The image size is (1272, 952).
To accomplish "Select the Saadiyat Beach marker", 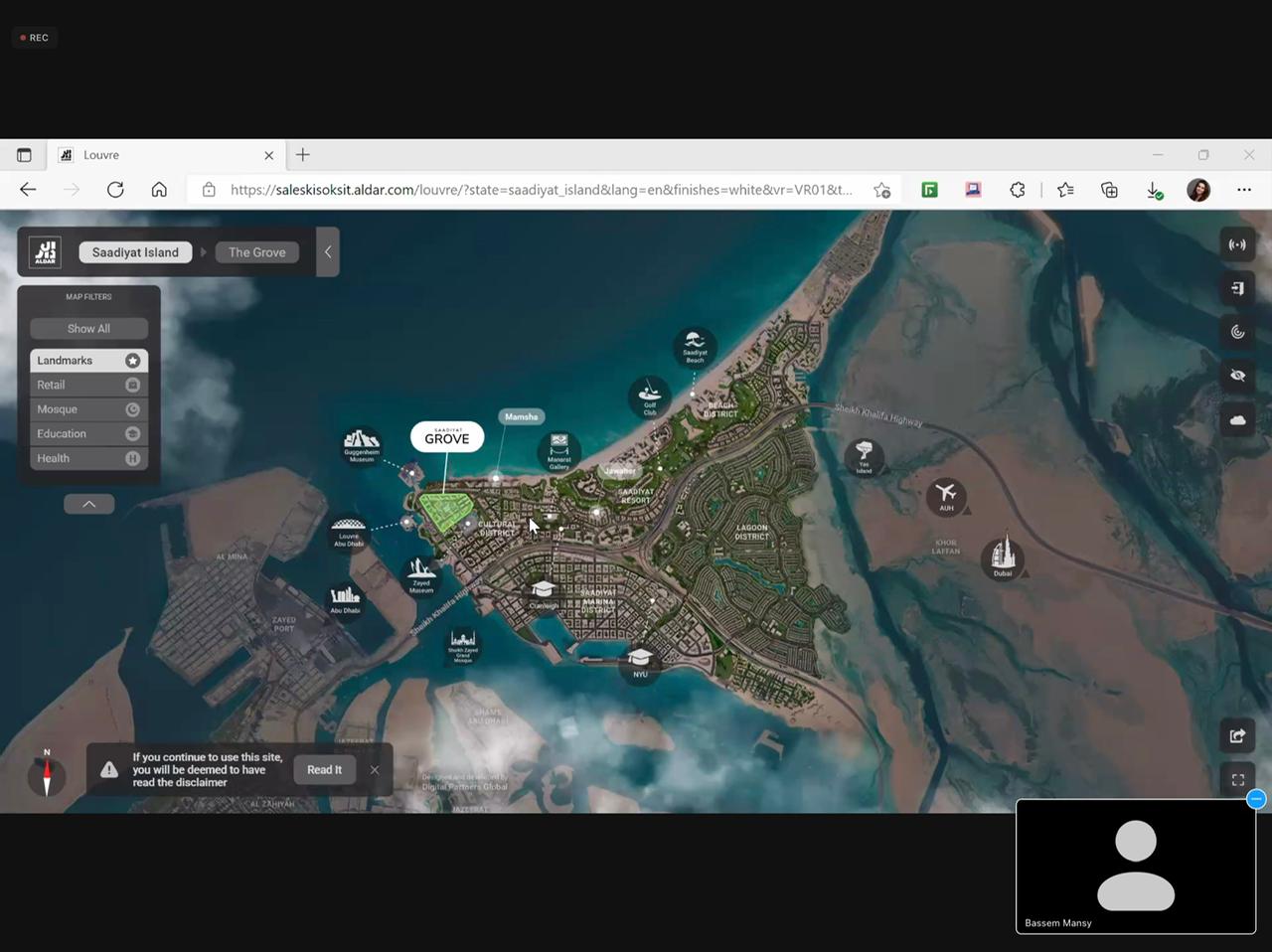I will click(x=695, y=347).
